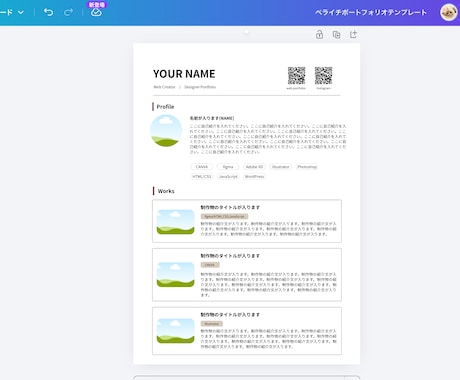This screenshot has height=380, width=460.
Task: Open the user profile avatar
Action: tap(448, 12)
